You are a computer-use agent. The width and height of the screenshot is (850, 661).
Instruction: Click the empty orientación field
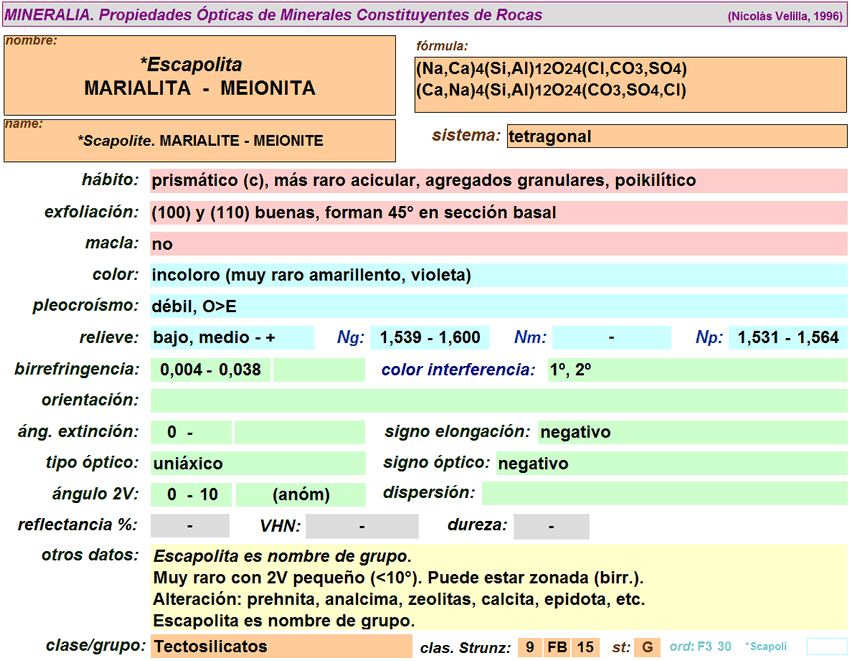pyautogui.click(x=498, y=401)
